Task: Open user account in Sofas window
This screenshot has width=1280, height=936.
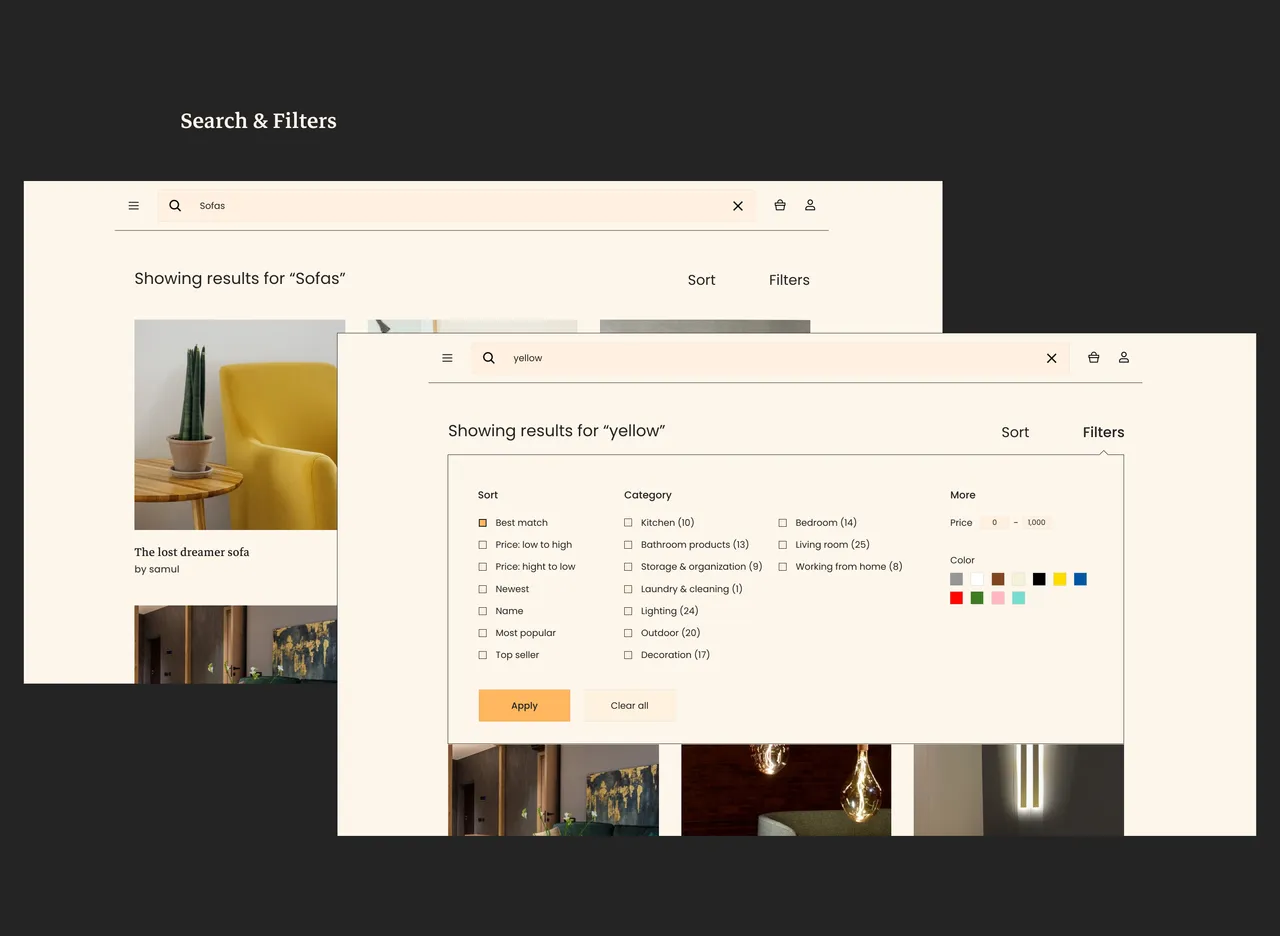Action: pos(810,205)
